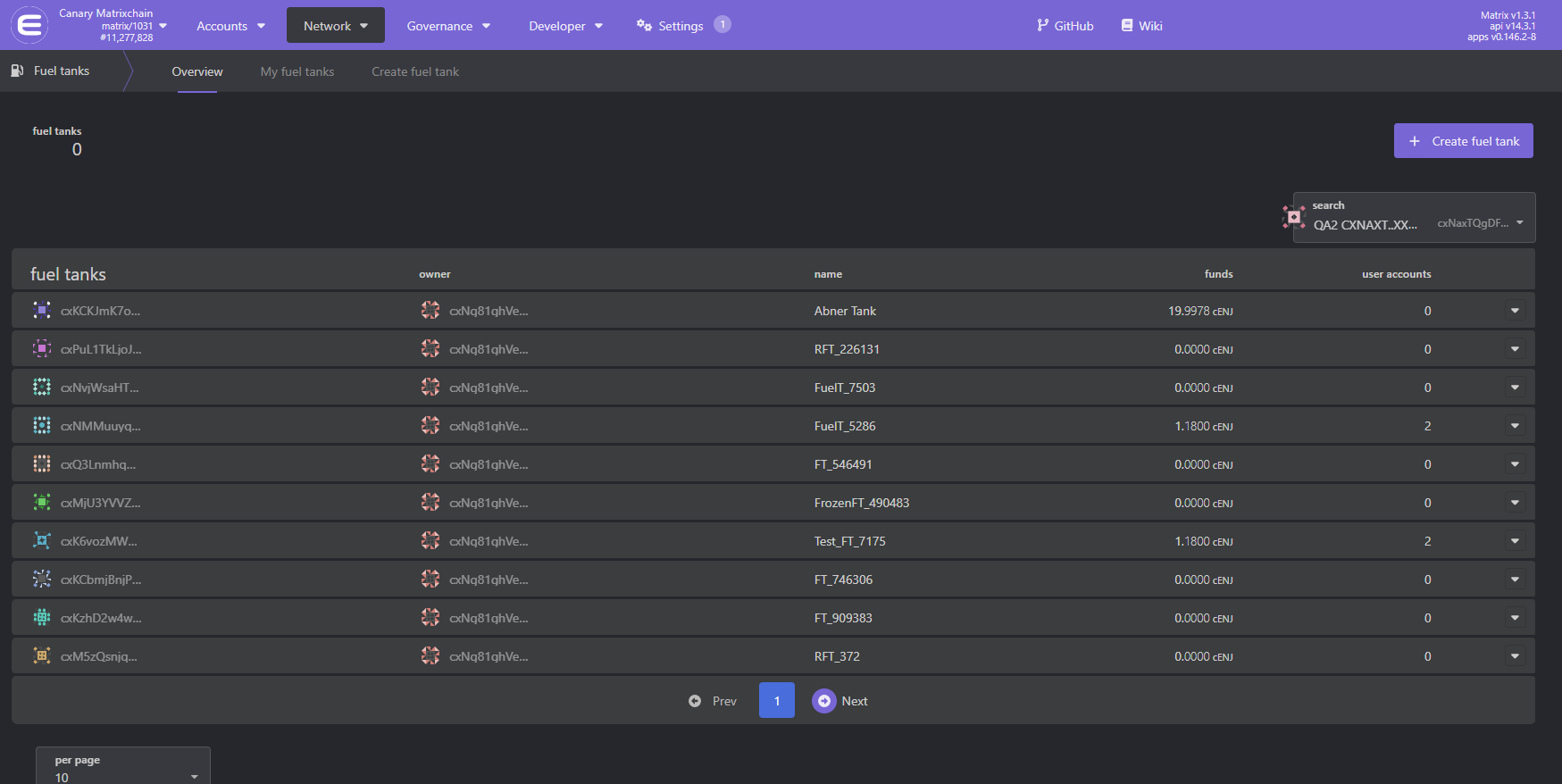The width and height of the screenshot is (1562, 784).
Task: Click the 19.9978 cENJ funds value
Action: [1200, 311]
